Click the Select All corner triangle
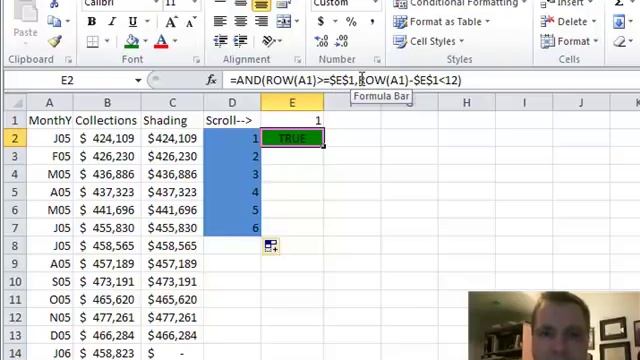This screenshot has width=640, height=360. pos(15,102)
